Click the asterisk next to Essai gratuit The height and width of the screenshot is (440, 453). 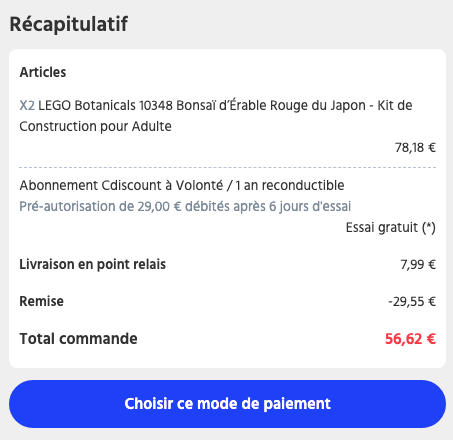pos(429,225)
